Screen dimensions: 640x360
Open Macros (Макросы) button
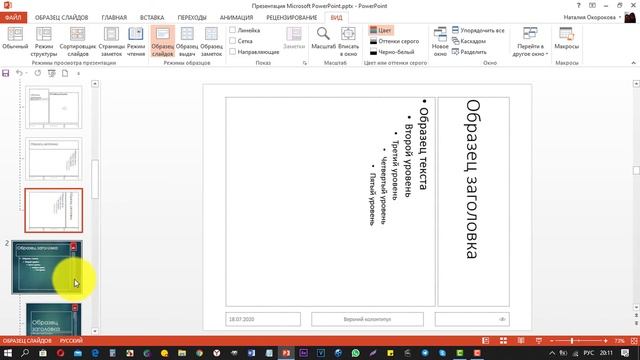(567, 39)
